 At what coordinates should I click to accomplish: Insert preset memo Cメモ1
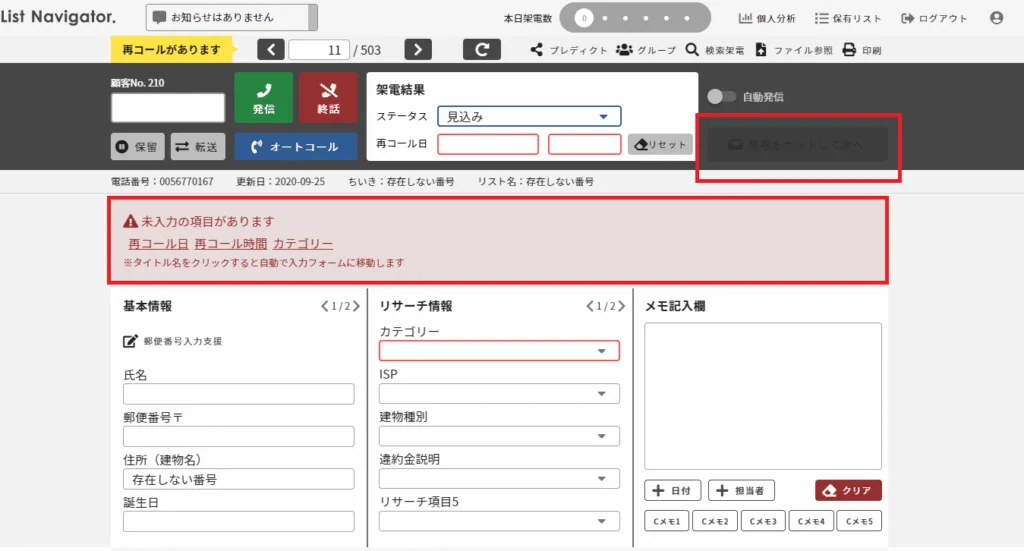click(x=666, y=521)
